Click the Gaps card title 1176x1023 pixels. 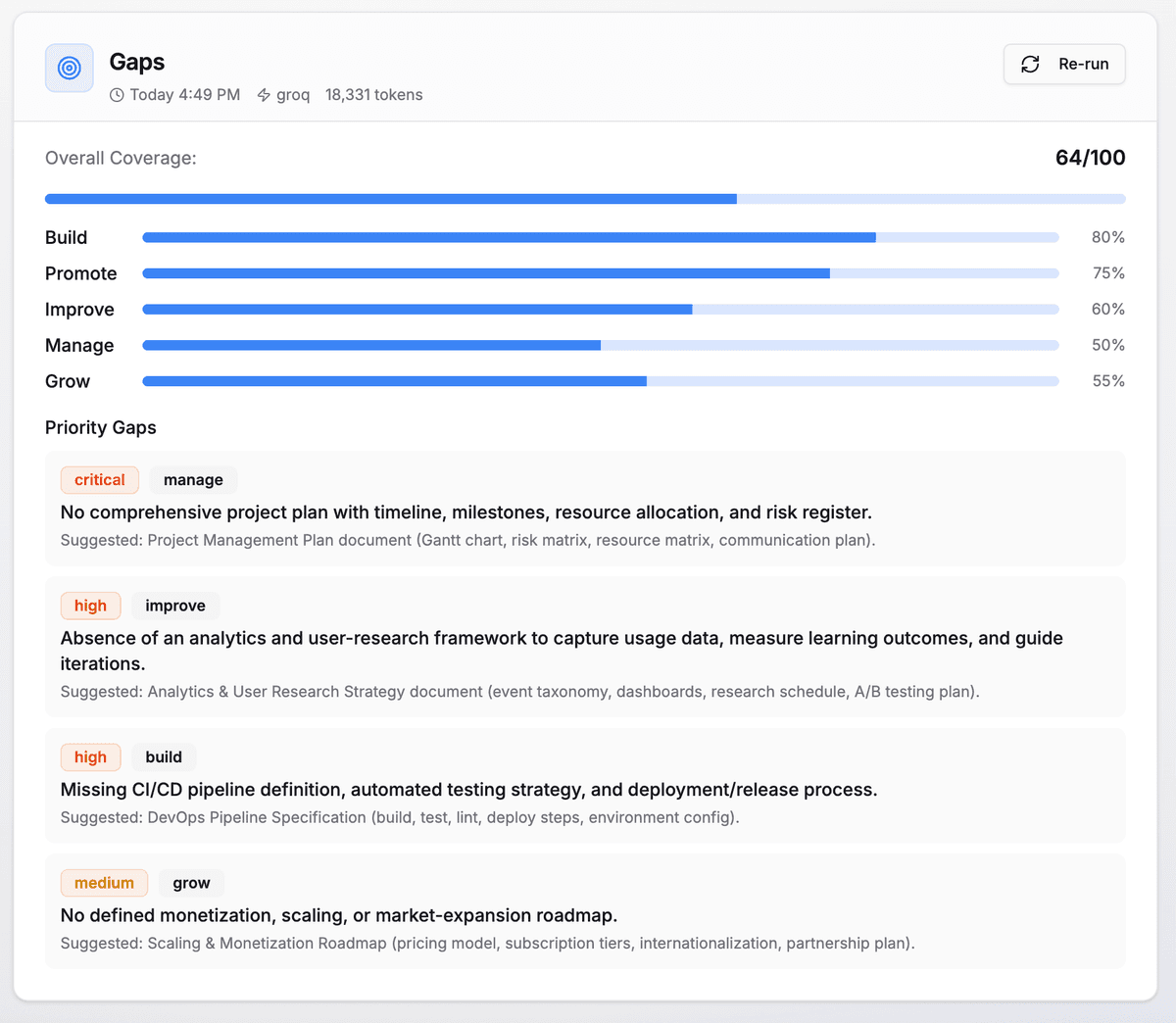click(x=136, y=62)
